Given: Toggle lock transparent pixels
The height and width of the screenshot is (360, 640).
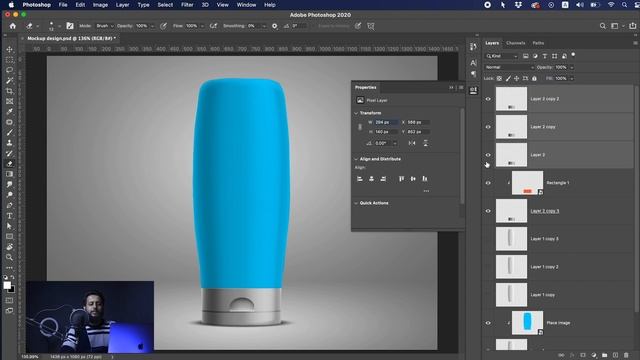Looking at the screenshot, I should click(x=499, y=78).
